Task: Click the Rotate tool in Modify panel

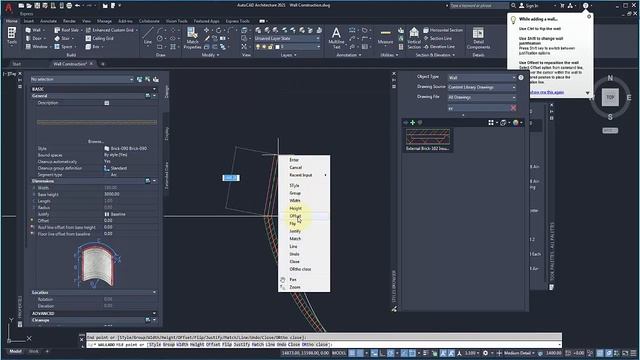Action: point(219,30)
